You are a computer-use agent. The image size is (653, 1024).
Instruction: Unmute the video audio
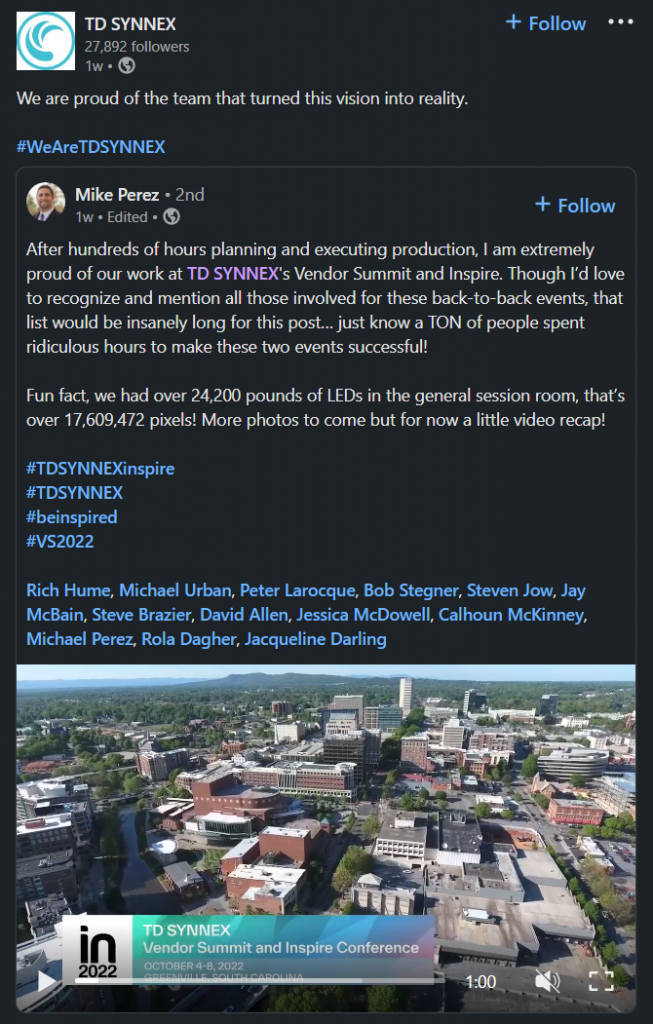[547, 981]
